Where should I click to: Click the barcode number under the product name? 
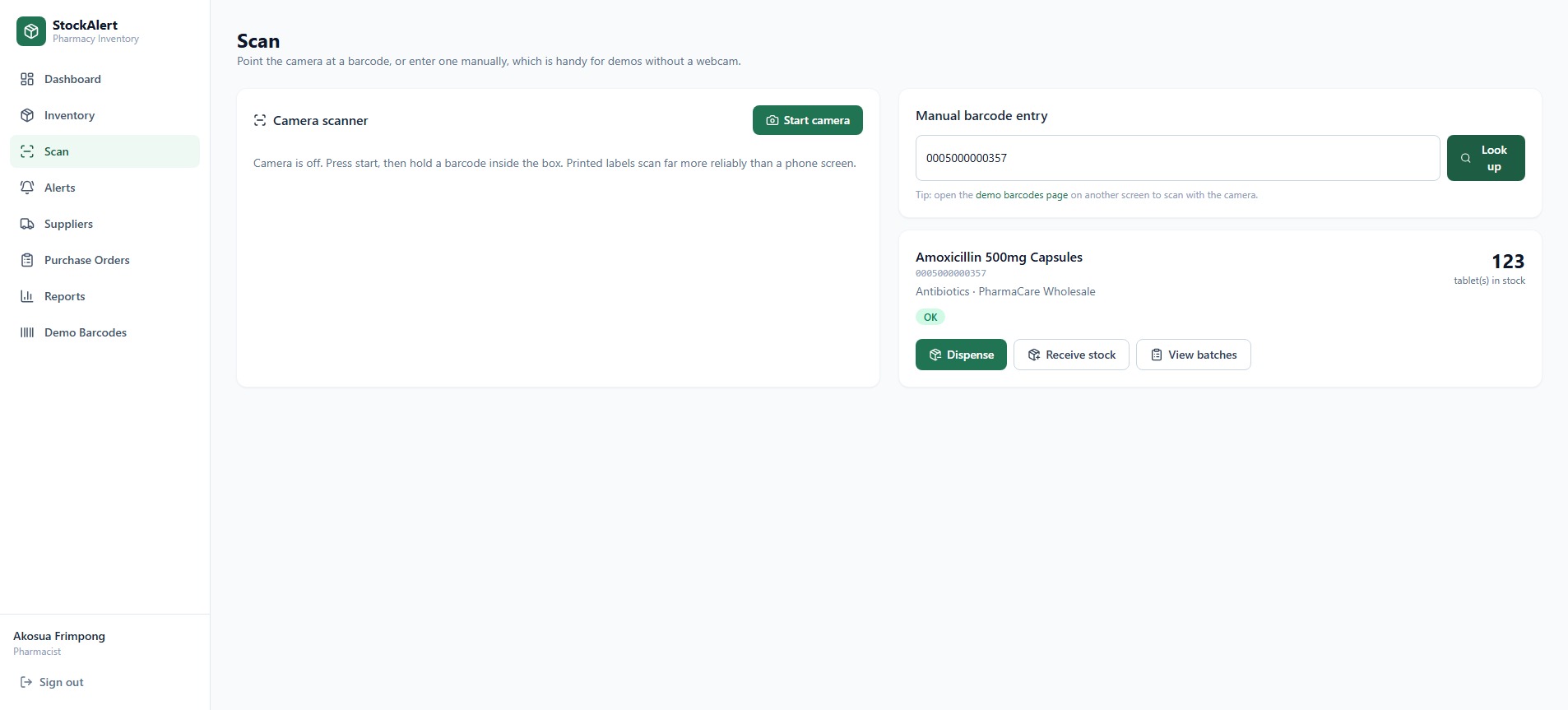(x=951, y=273)
